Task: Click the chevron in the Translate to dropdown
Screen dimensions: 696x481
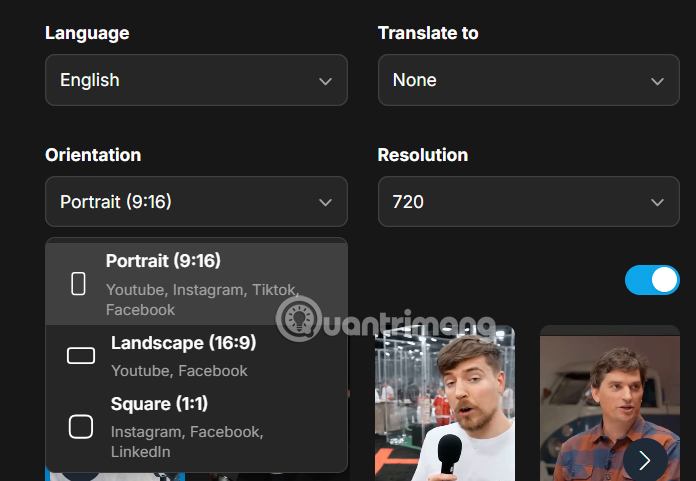Action: tap(657, 81)
